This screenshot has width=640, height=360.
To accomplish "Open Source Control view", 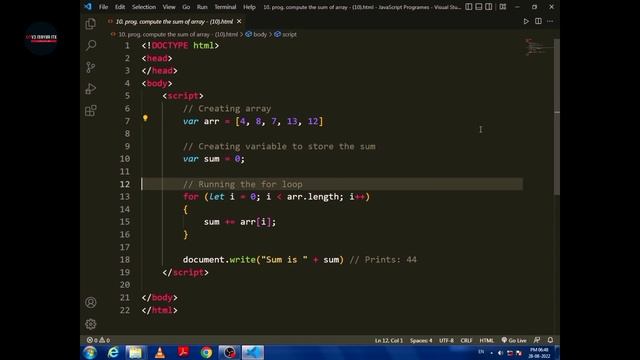I will 91,67.
